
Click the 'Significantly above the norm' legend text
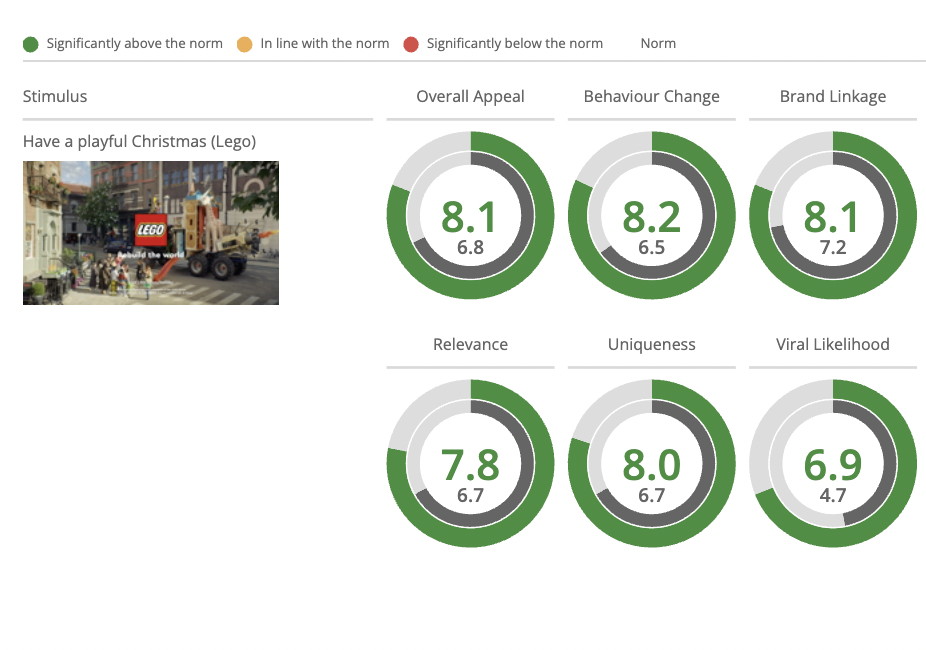click(x=135, y=44)
